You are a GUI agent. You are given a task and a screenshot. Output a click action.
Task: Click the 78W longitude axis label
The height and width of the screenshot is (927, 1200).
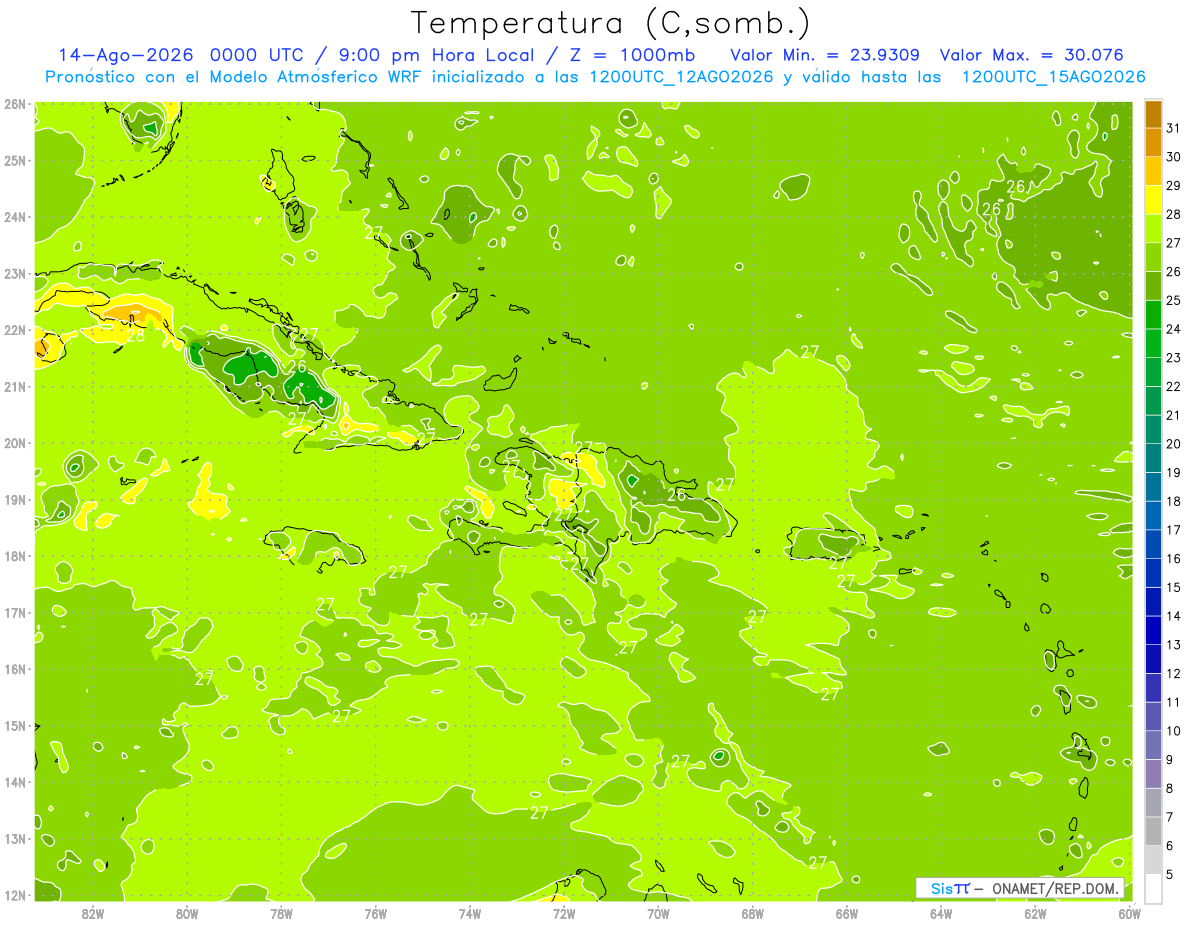tap(281, 913)
